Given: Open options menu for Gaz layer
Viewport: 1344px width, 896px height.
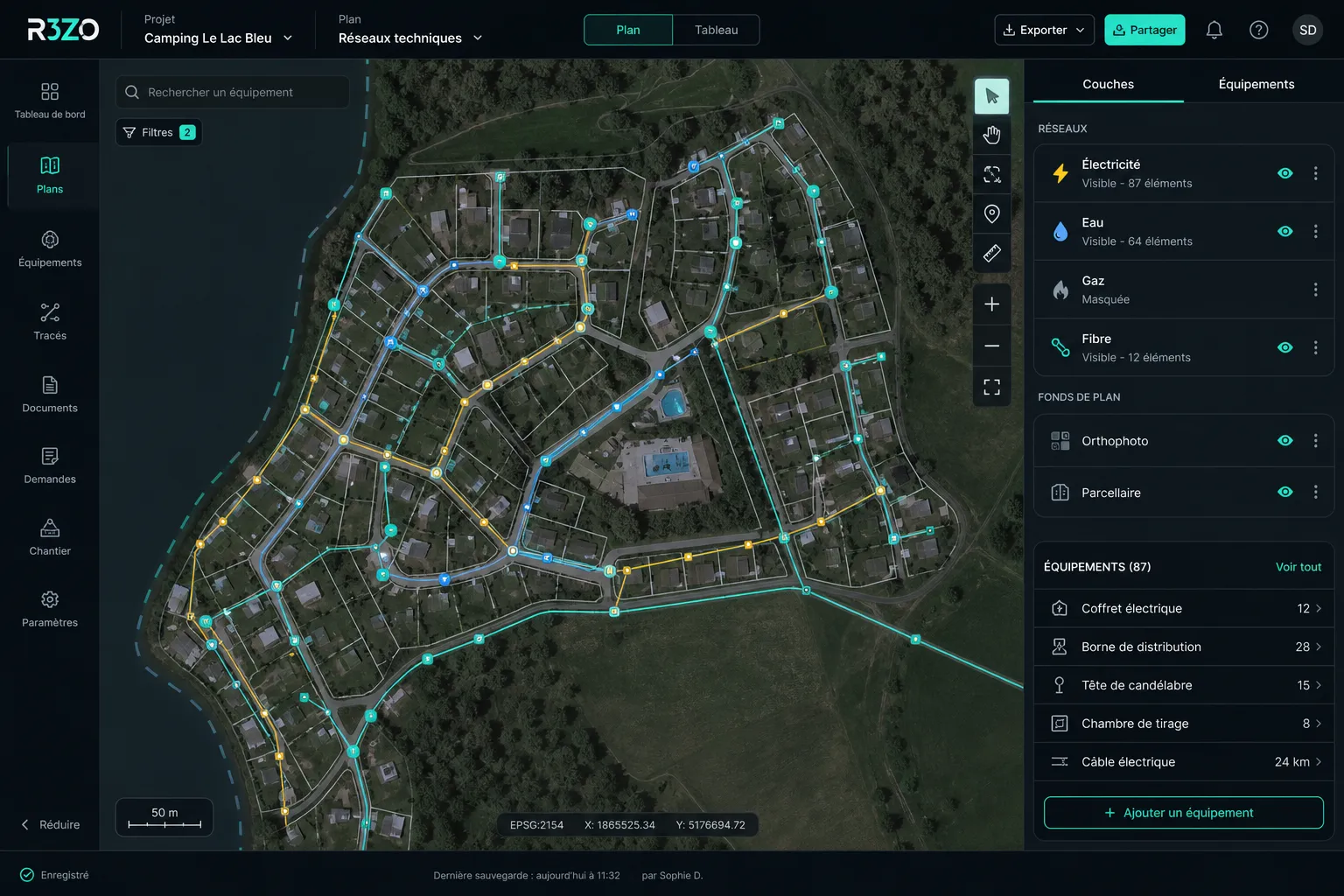Looking at the screenshot, I should 1315,289.
